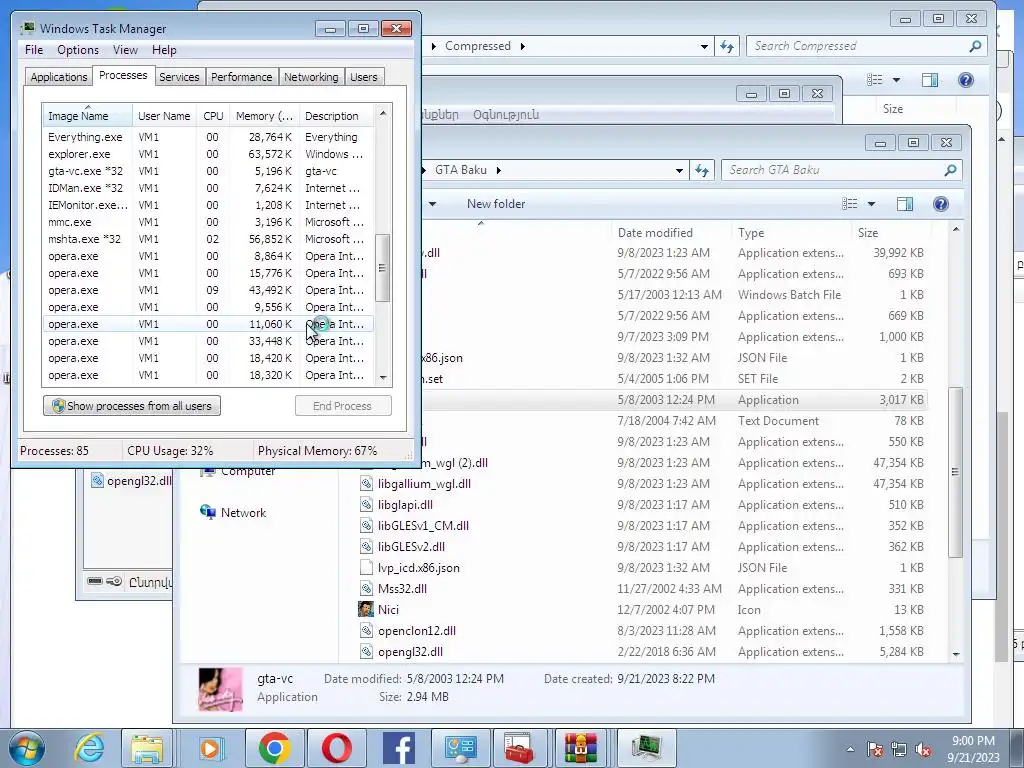
Task: Select libgallium_wgl.dll file
Action: (424, 484)
